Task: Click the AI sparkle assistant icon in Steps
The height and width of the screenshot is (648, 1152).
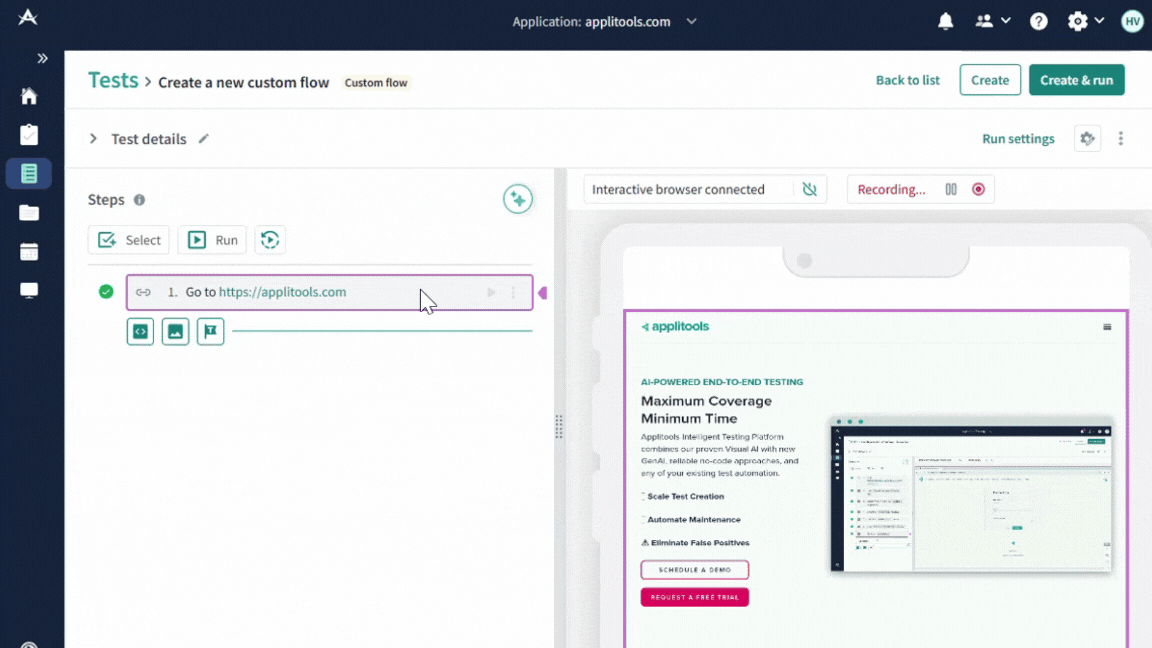Action: (517, 199)
